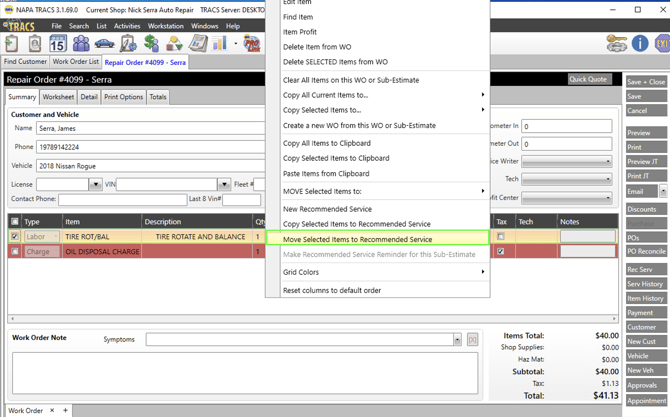
Task: Click the parts flow diagram toolbar icon
Action: [x=174, y=44]
